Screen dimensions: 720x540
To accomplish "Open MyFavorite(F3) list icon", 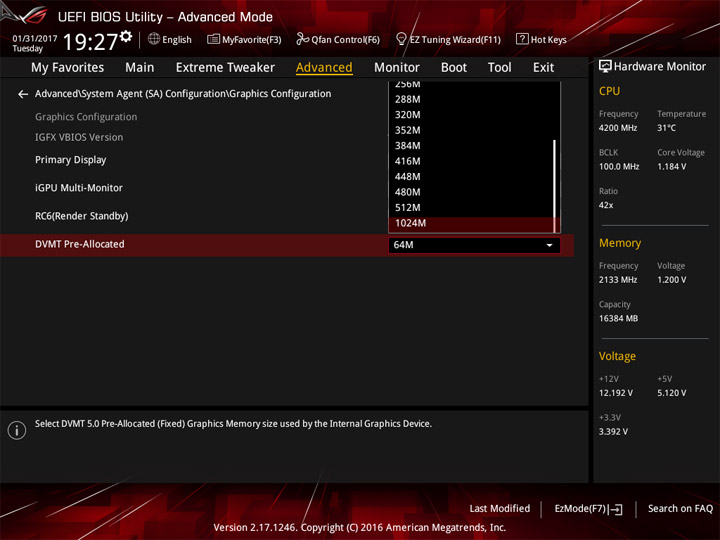I will (x=213, y=39).
